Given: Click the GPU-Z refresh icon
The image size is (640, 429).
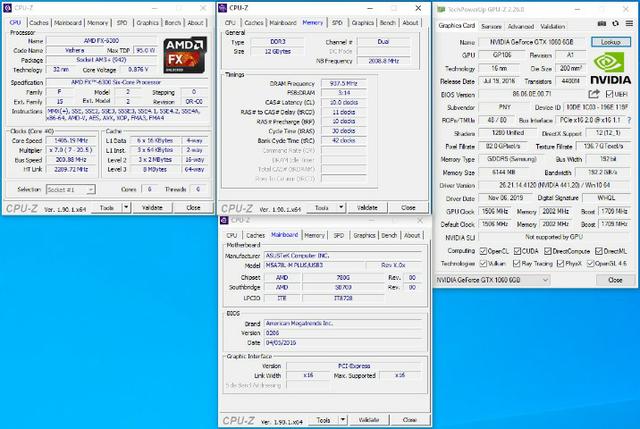Looking at the screenshot, I should (x=615, y=24).
